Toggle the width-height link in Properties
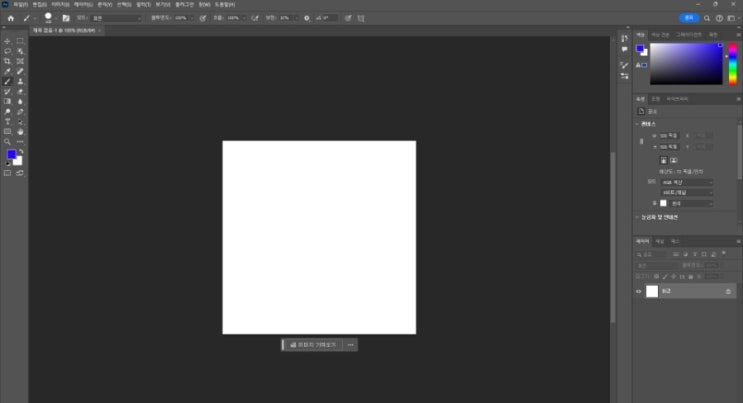Image resolution: width=743 pixels, height=403 pixels. 642,141
